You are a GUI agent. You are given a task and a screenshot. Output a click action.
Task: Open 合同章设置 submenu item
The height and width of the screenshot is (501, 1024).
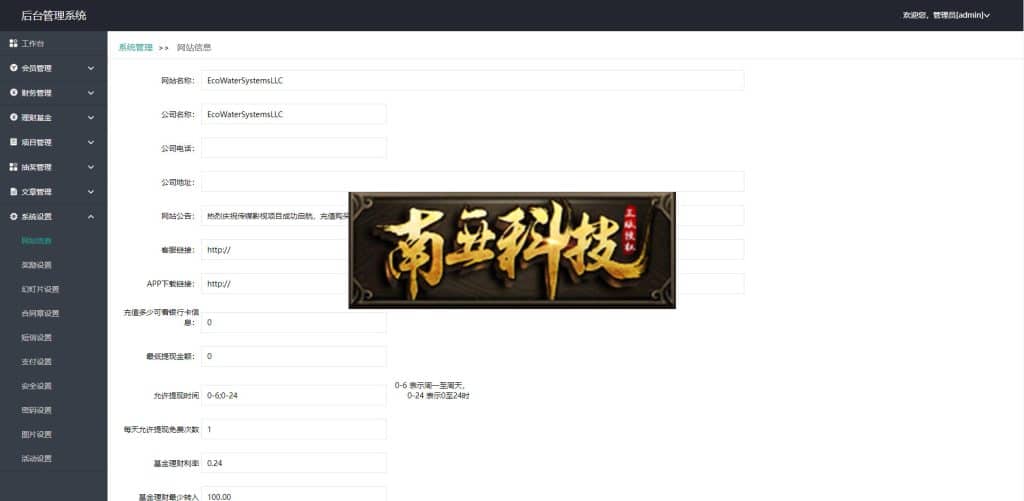(40, 313)
